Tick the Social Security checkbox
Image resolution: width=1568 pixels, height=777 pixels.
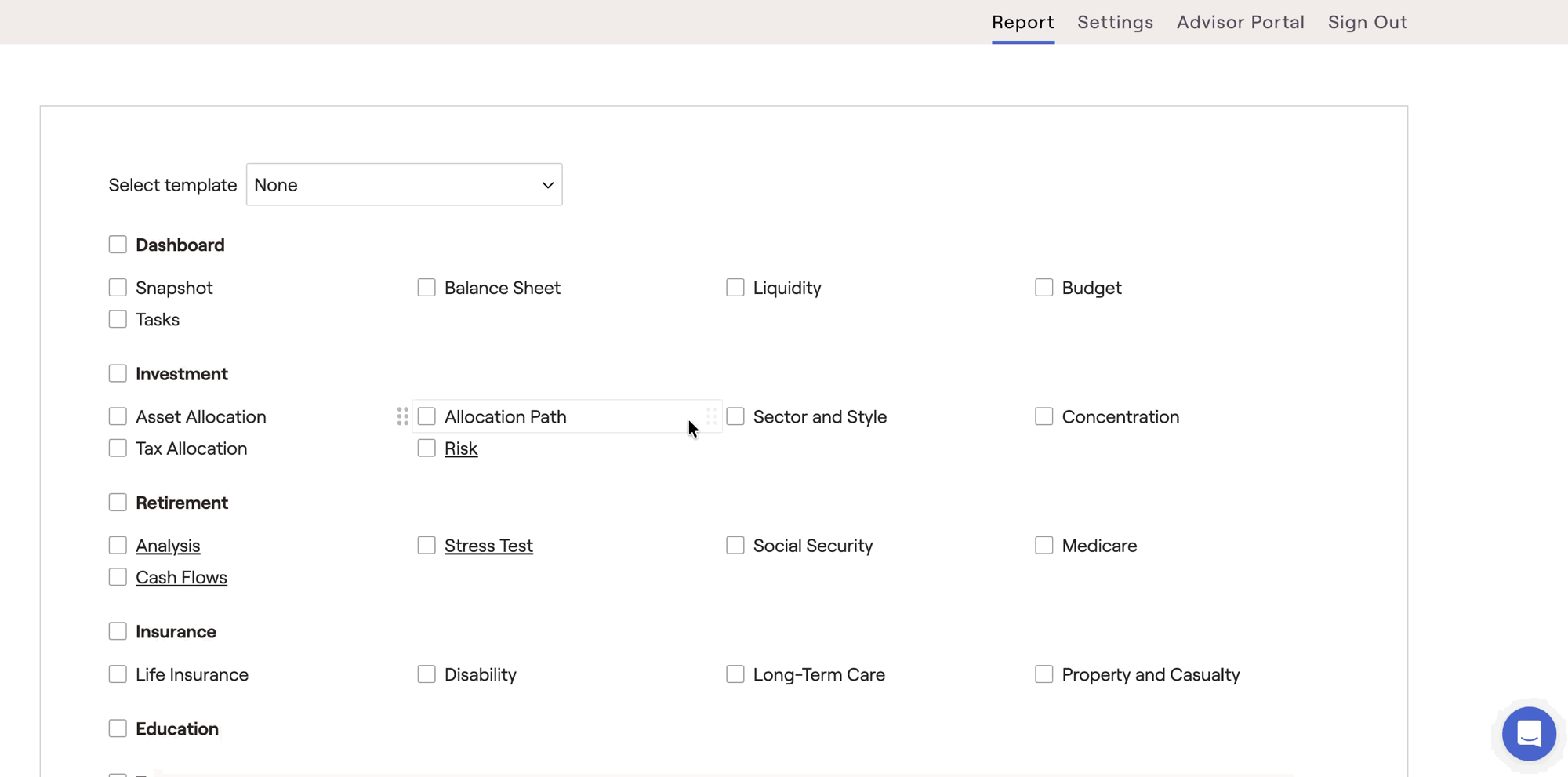[735, 546]
